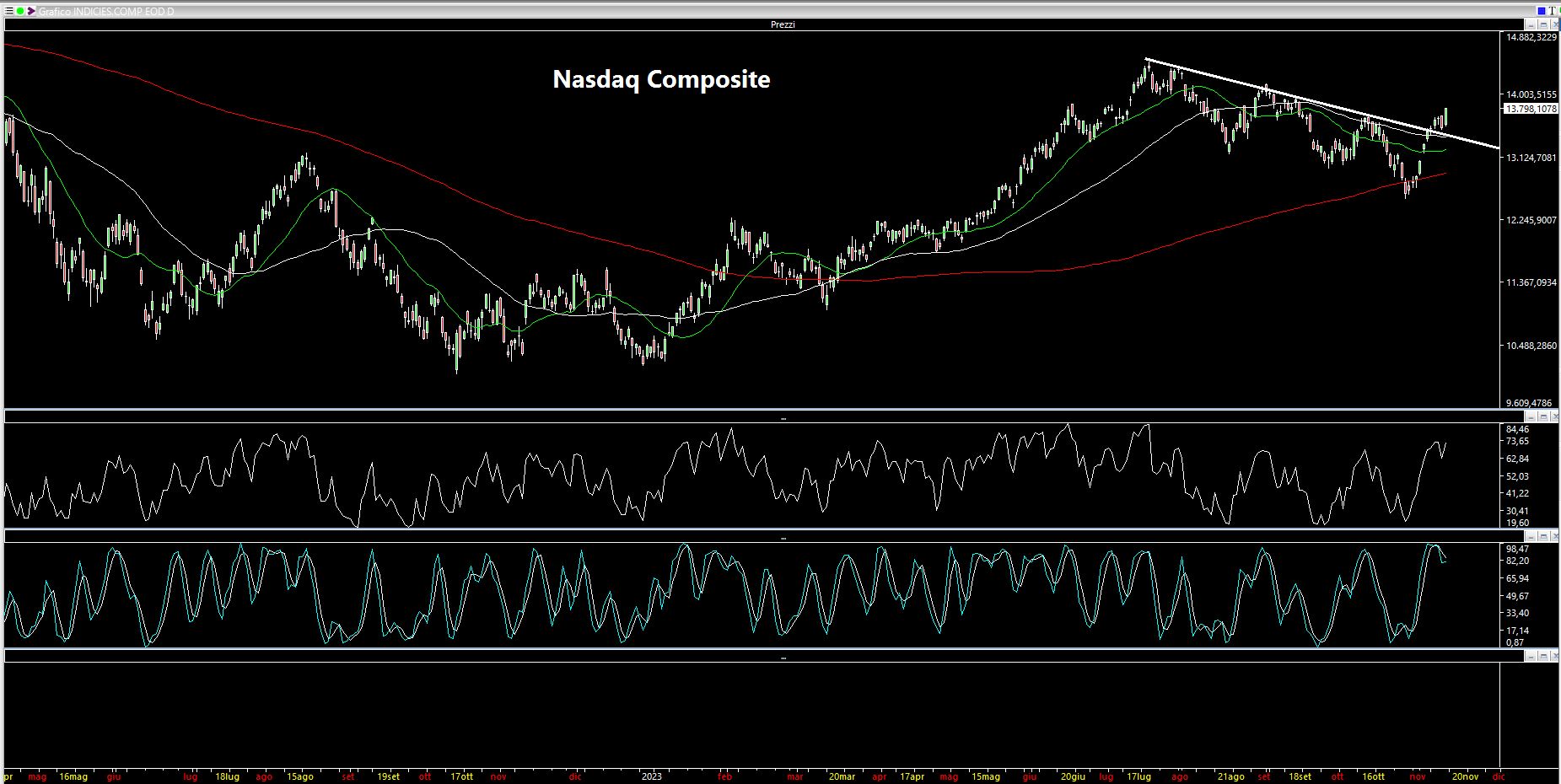Image resolution: width=1561 pixels, height=784 pixels.
Task: Select the T text tool icon
Action: [x=1552, y=11]
